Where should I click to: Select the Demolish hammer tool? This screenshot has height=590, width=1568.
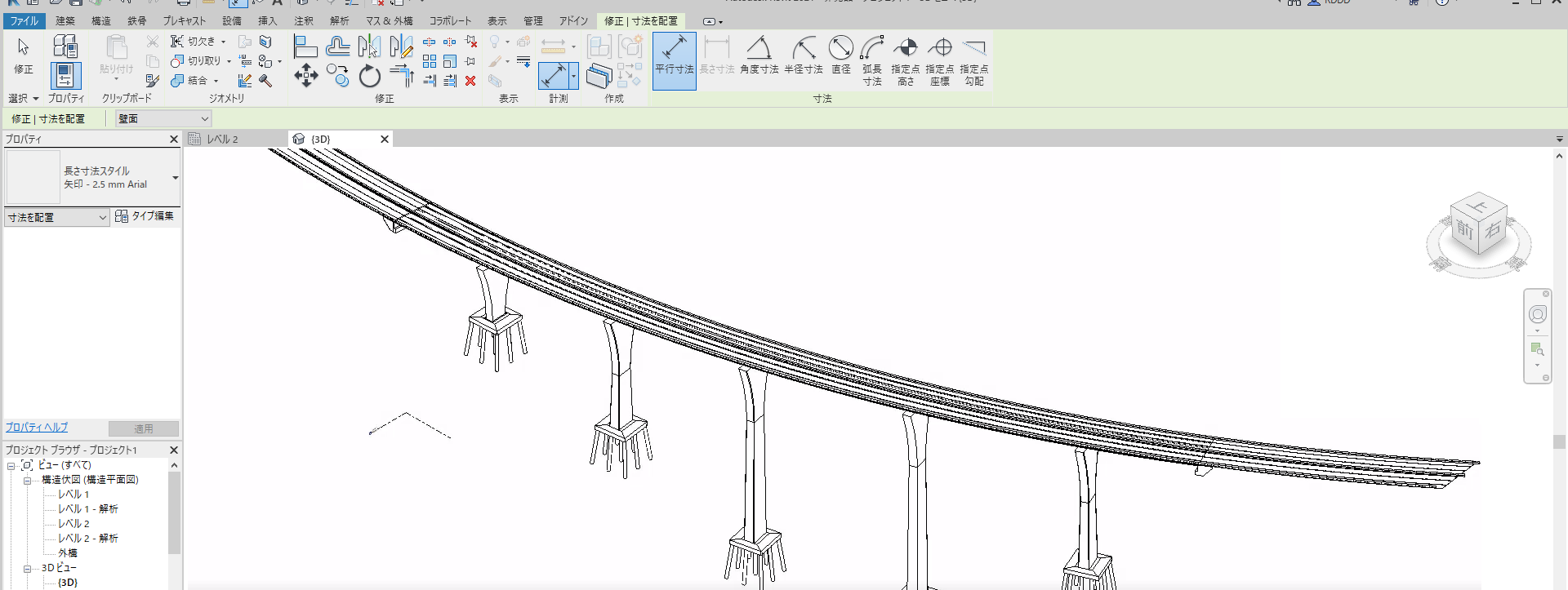(265, 81)
